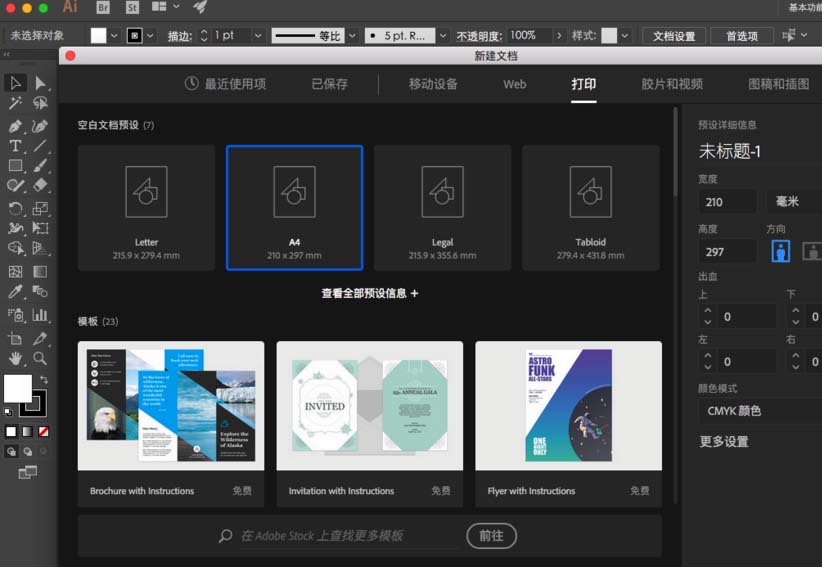Image resolution: width=822 pixels, height=567 pixels.
Task: Click the 前往 button
Action: [491, 536]
